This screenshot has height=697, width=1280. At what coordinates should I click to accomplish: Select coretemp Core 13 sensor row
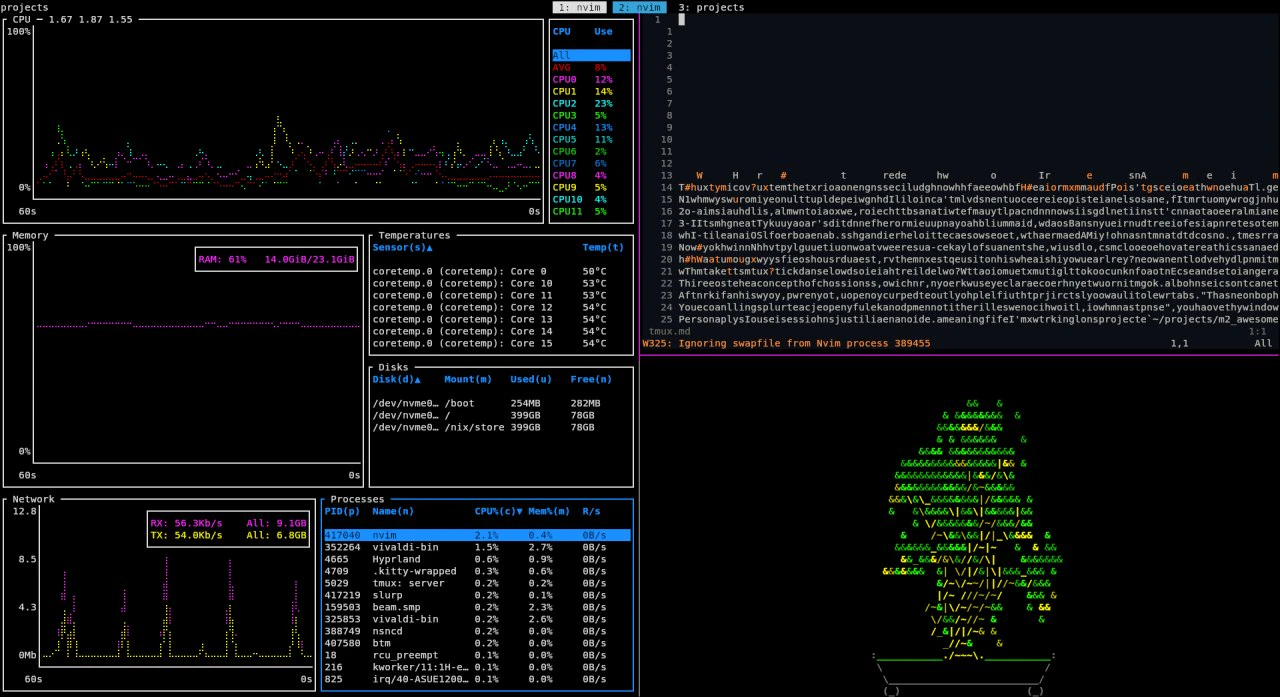[x=501, y=319]
